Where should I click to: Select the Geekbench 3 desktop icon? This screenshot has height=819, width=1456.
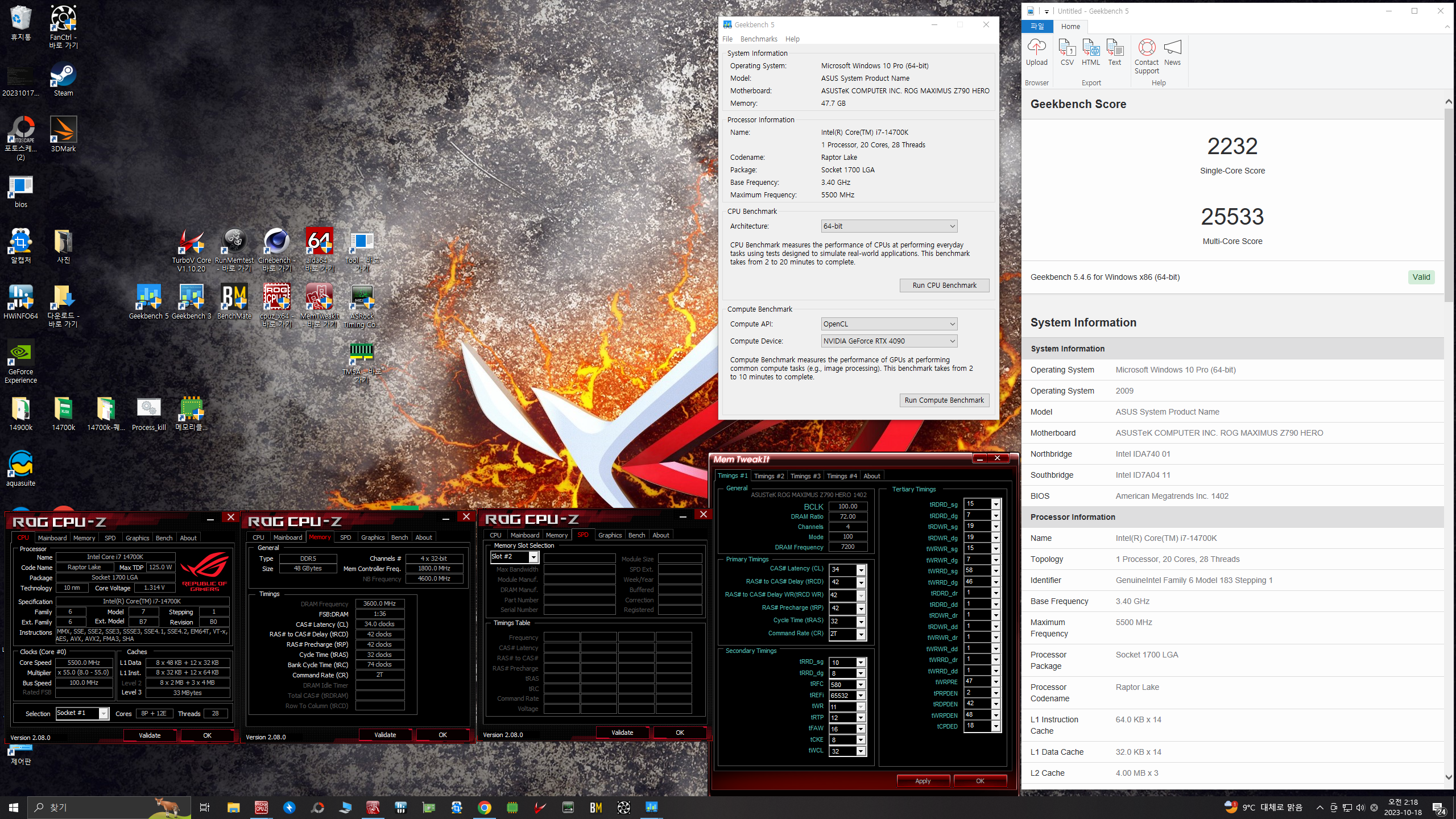coord(191,302)
